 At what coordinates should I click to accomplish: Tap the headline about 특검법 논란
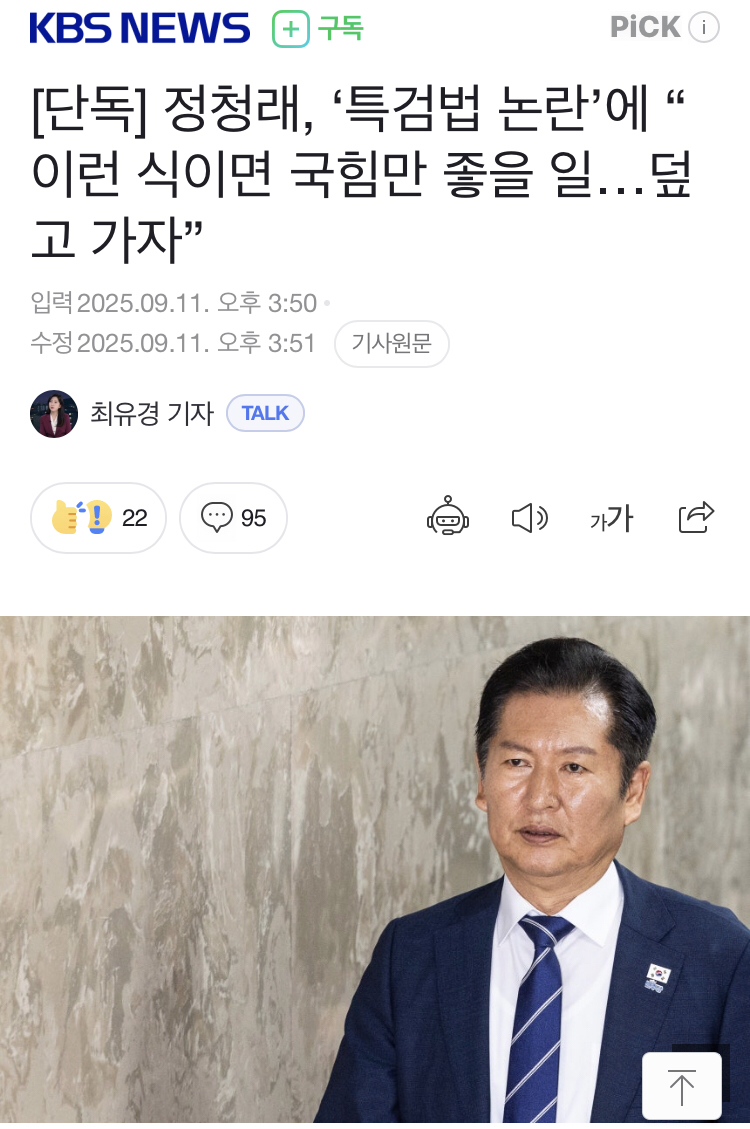coord(360,174)
